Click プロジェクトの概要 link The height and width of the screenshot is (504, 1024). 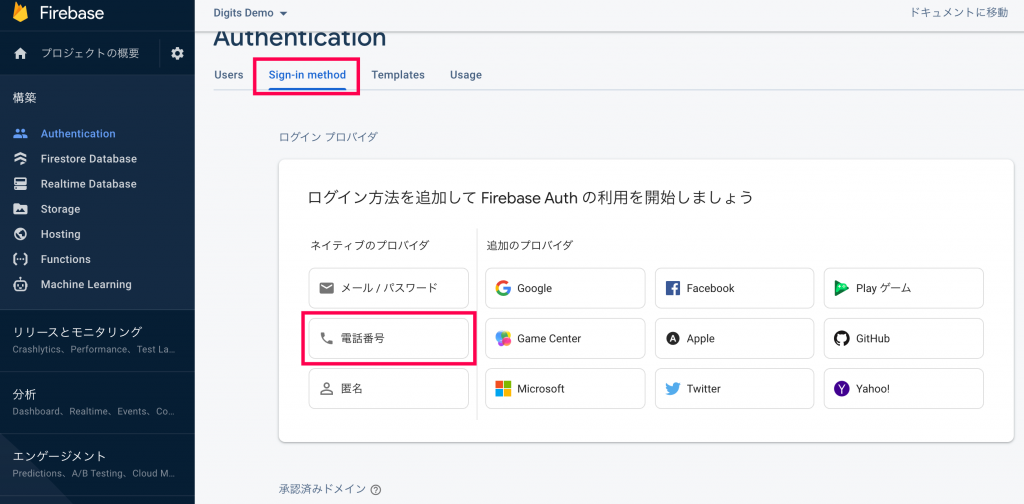[x=90, y=54]
